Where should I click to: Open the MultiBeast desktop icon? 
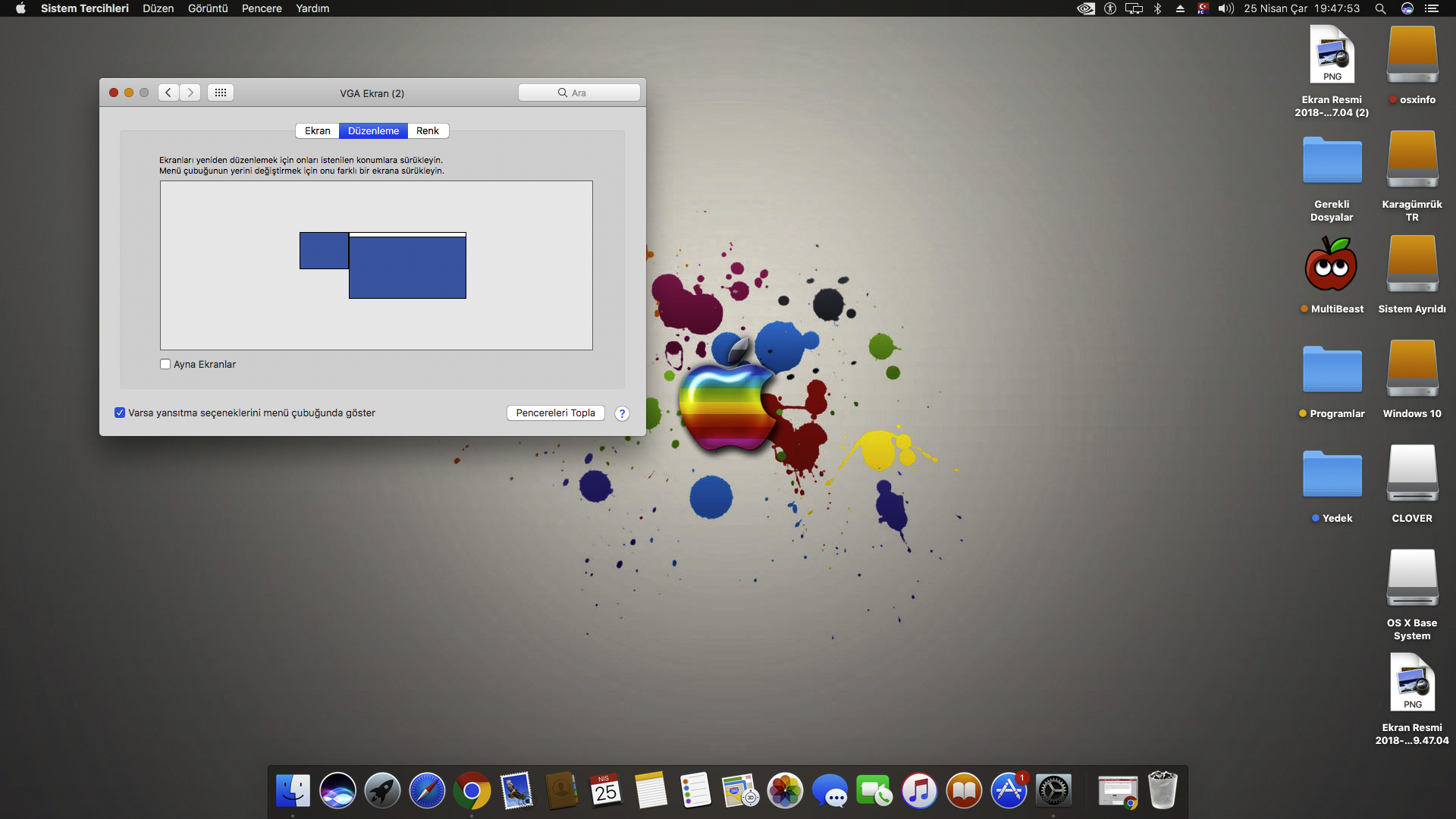[1332, 265]
